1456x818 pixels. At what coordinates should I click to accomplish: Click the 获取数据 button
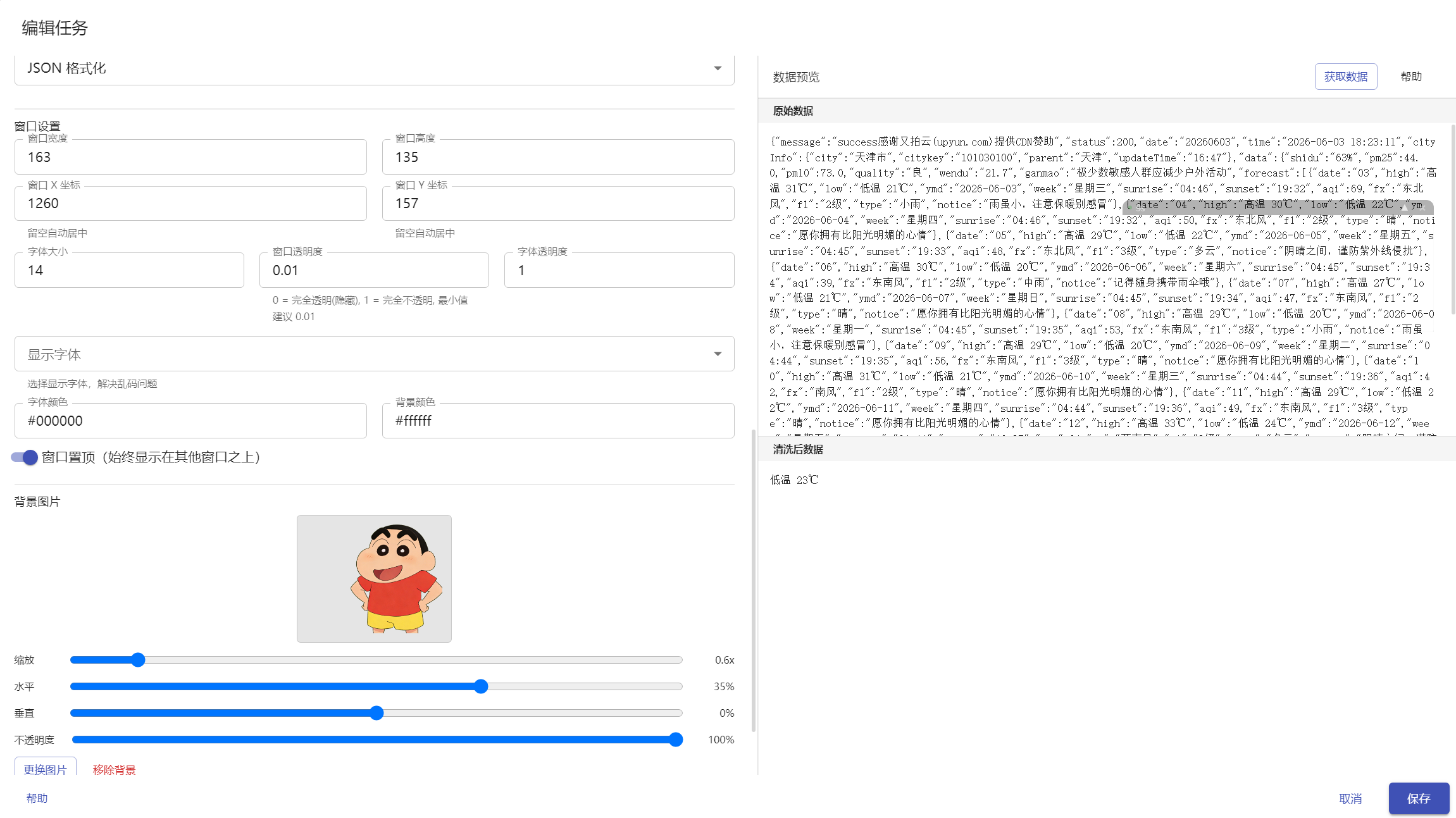pos(1345,77)
